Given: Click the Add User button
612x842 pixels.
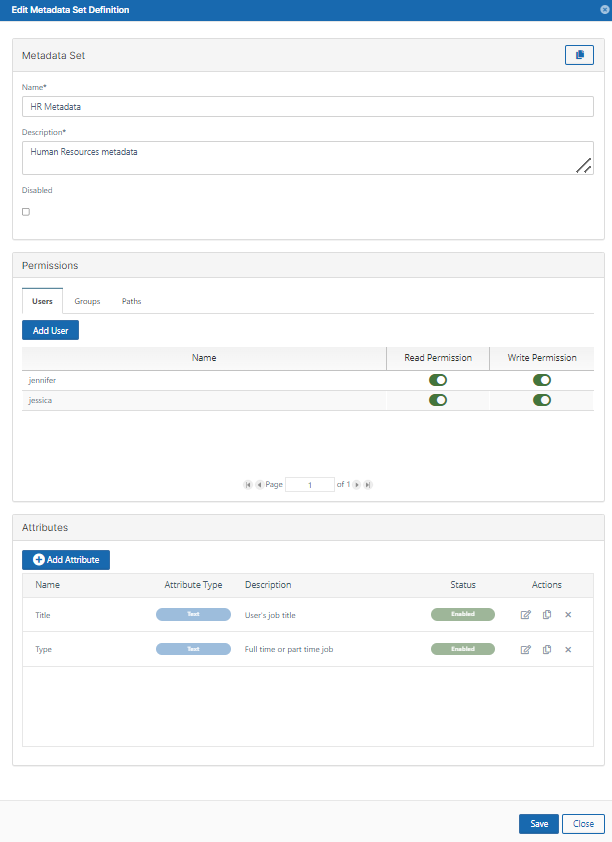Looking at the screenshot, I should tap(50, 330).
